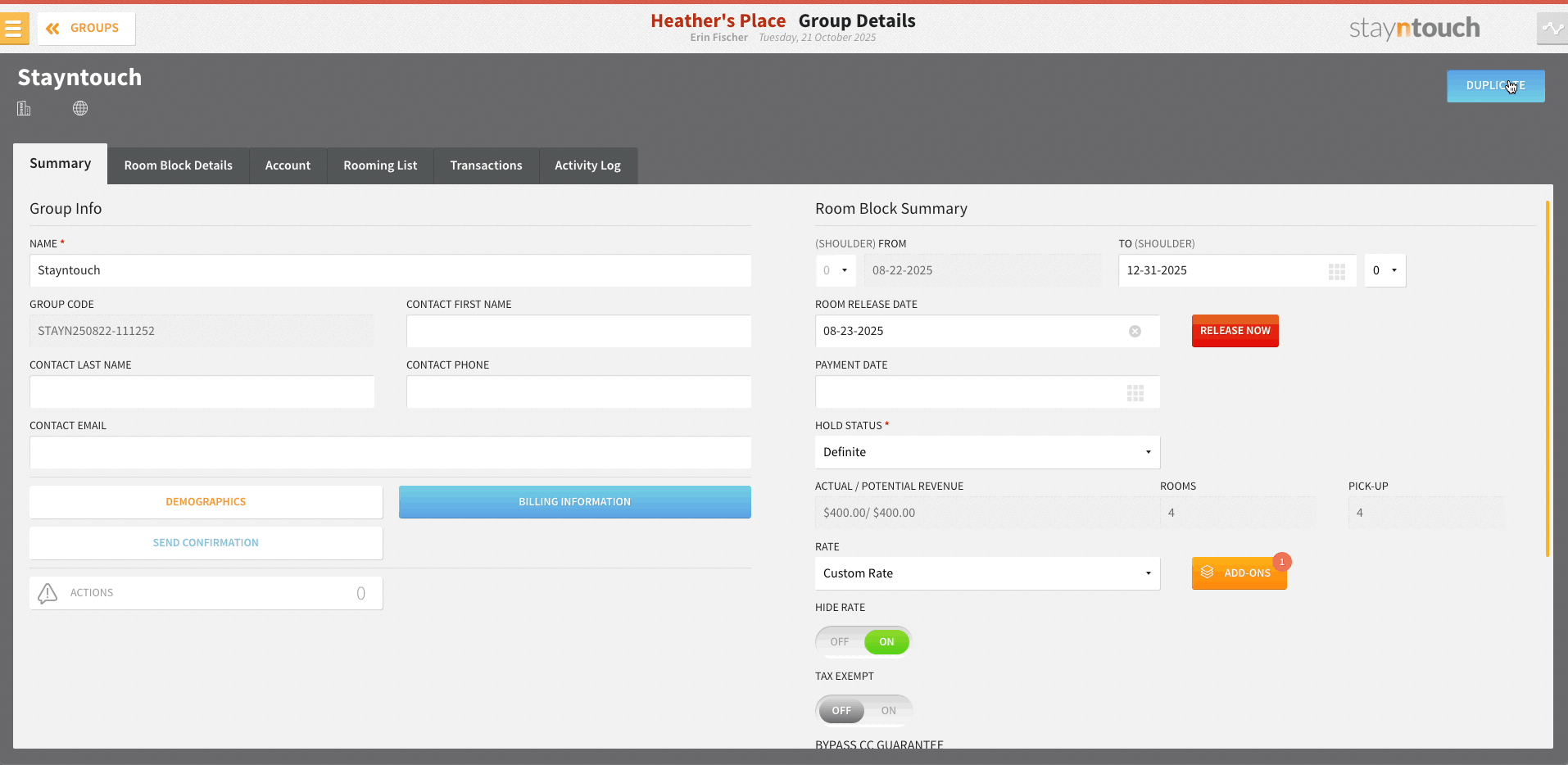Click the warning triangle Actions icon
The width and height of the screenshot is (1568, 765).
(x=48, y=593)
